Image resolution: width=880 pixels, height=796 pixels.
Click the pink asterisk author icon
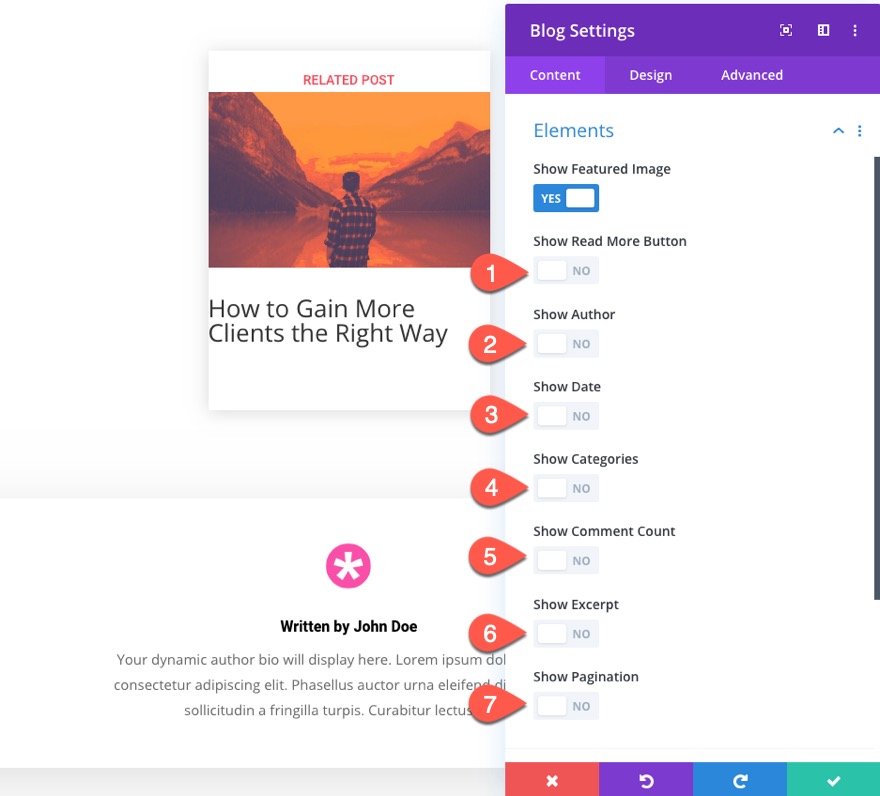click(348, 566)
